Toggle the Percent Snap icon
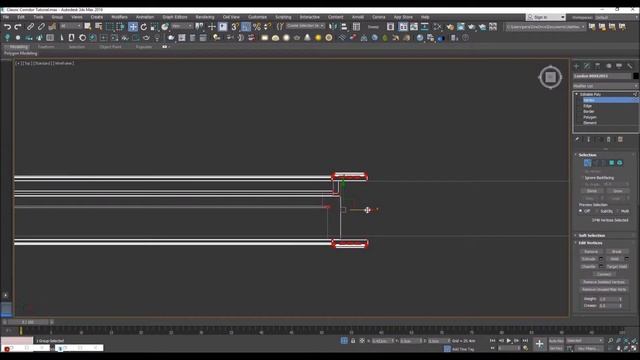This screenshot has height=360, width=640. coord(257,27)
